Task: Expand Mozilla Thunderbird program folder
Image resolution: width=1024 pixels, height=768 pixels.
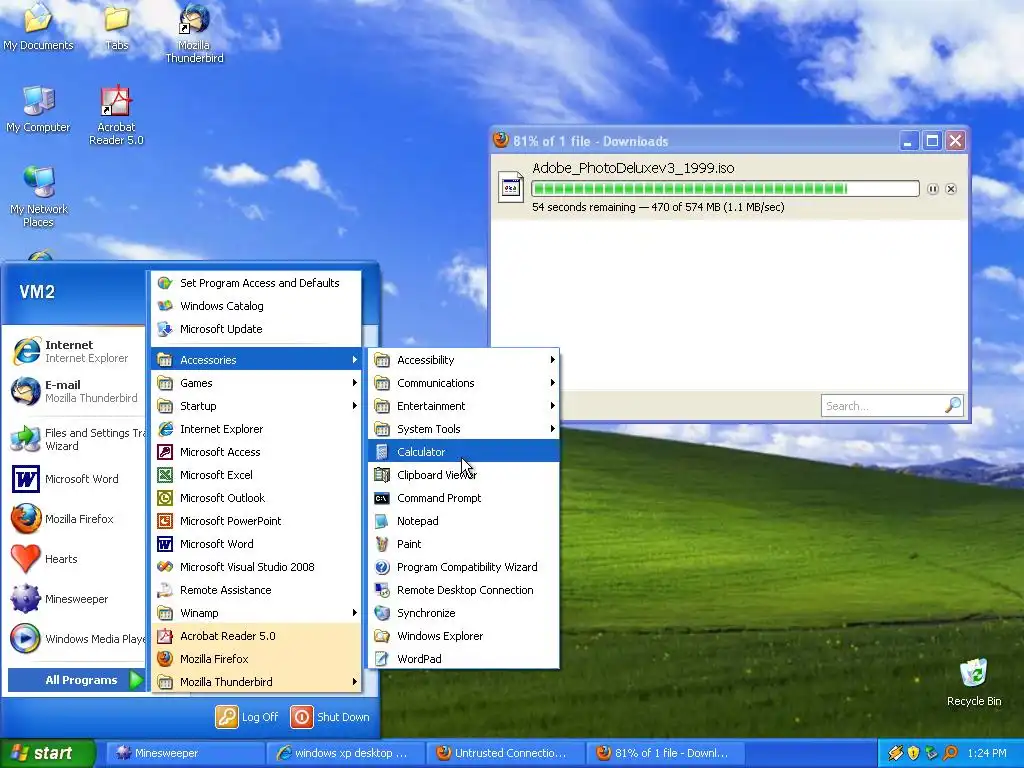Action: coord(257,682)
